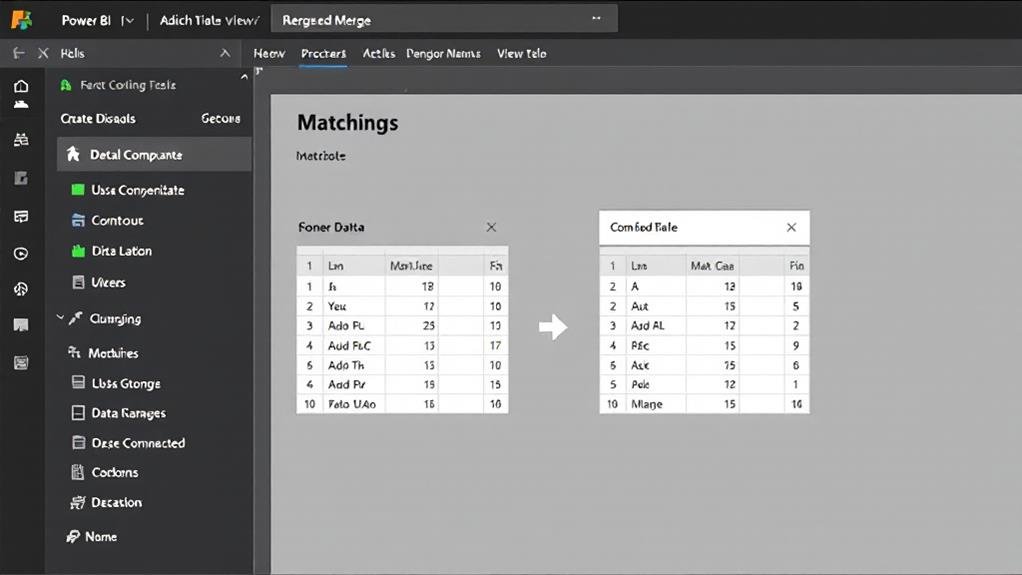The height and width of the screenshot is (575, 1022).
Task: Click the edit square icon in left rail
Action: (21, 178)
